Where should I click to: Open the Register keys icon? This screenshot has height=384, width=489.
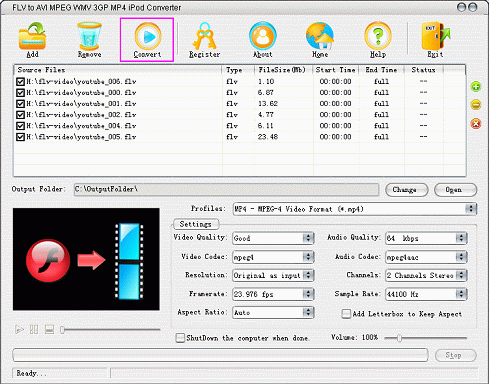pos(204,36)
